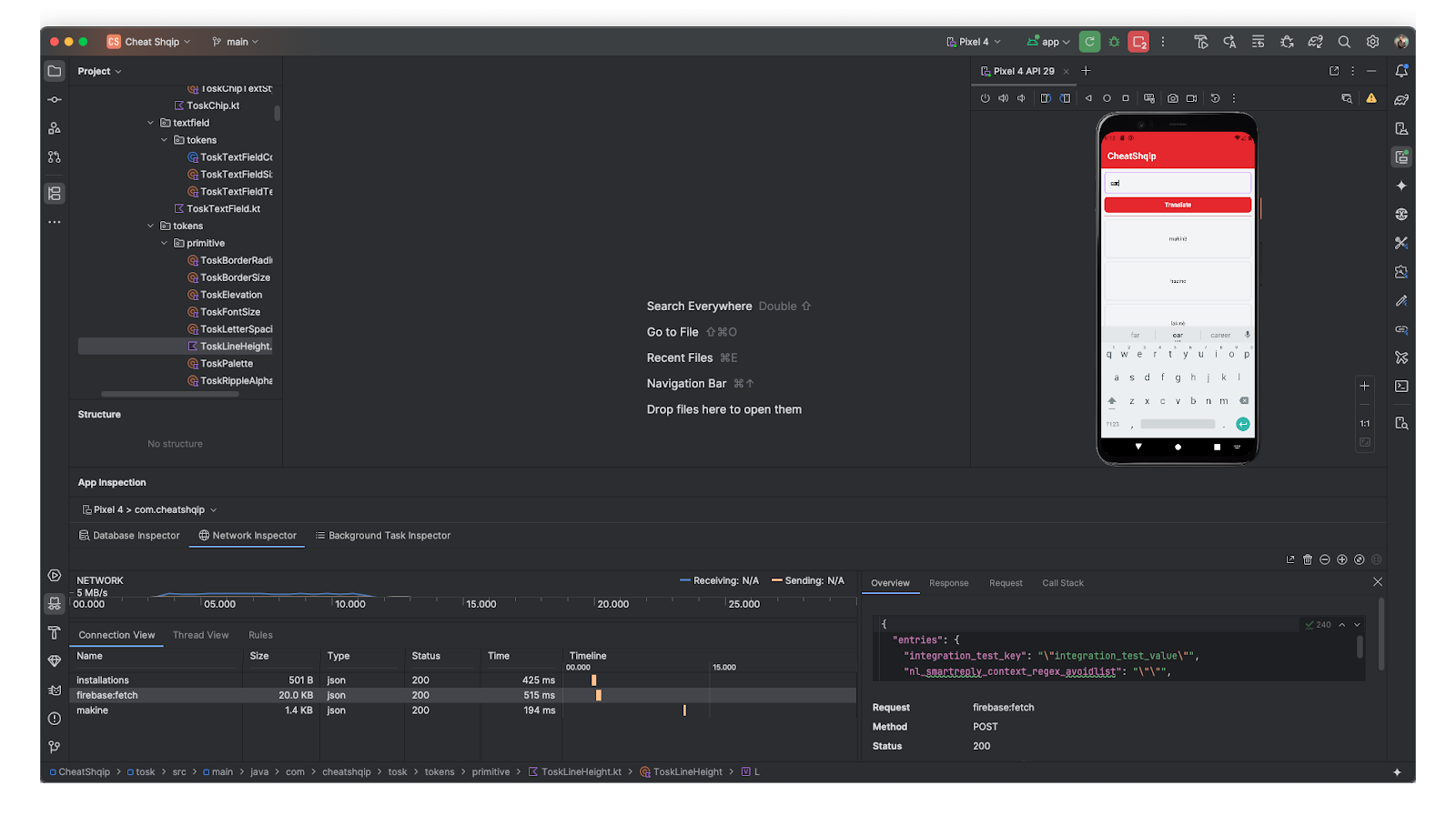The height and width of the screenshot is (836, 1456).
Task: Switch to the Database Inspector tab
Action: (129, 536)
